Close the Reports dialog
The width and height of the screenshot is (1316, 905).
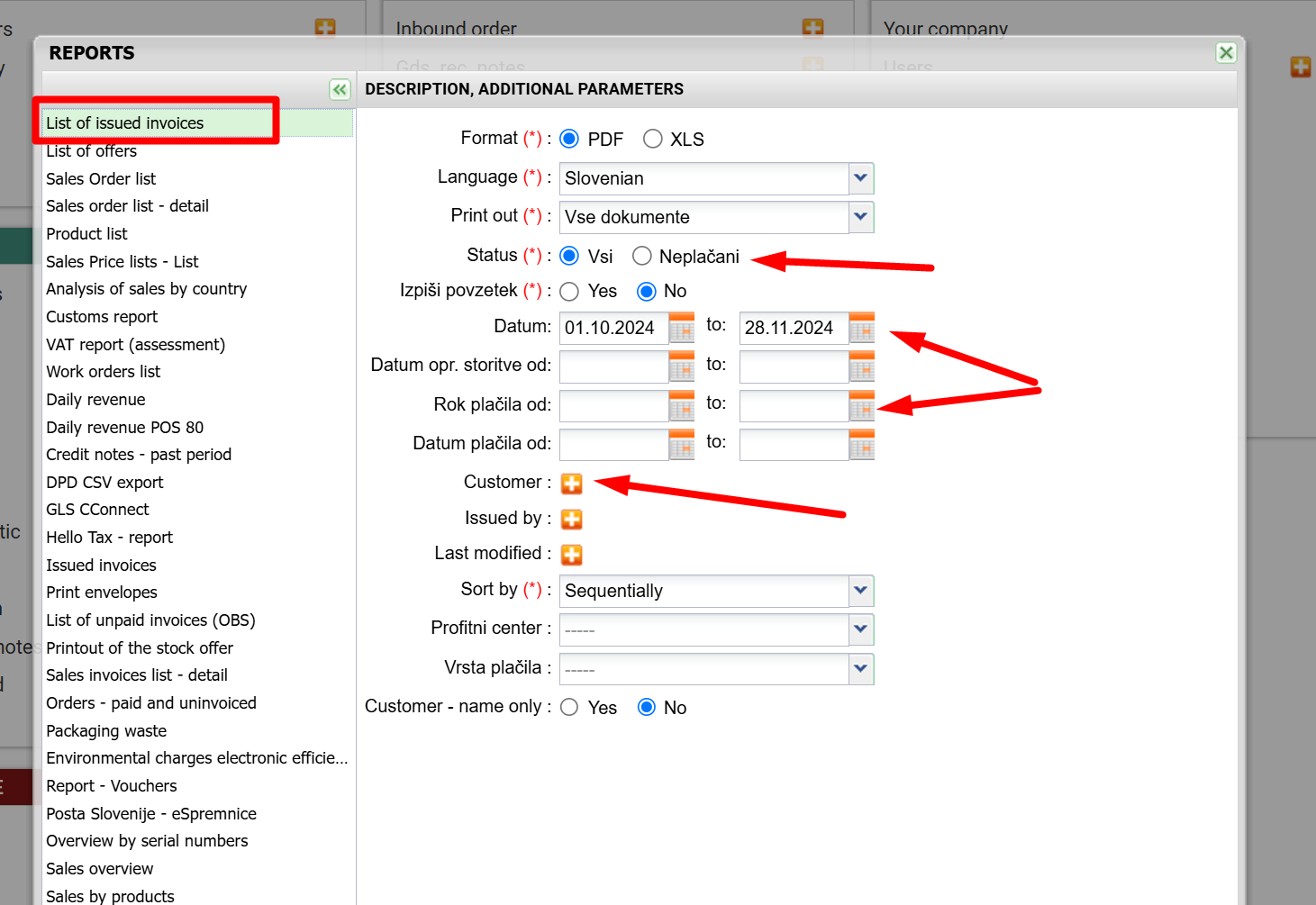point(1226,52)
